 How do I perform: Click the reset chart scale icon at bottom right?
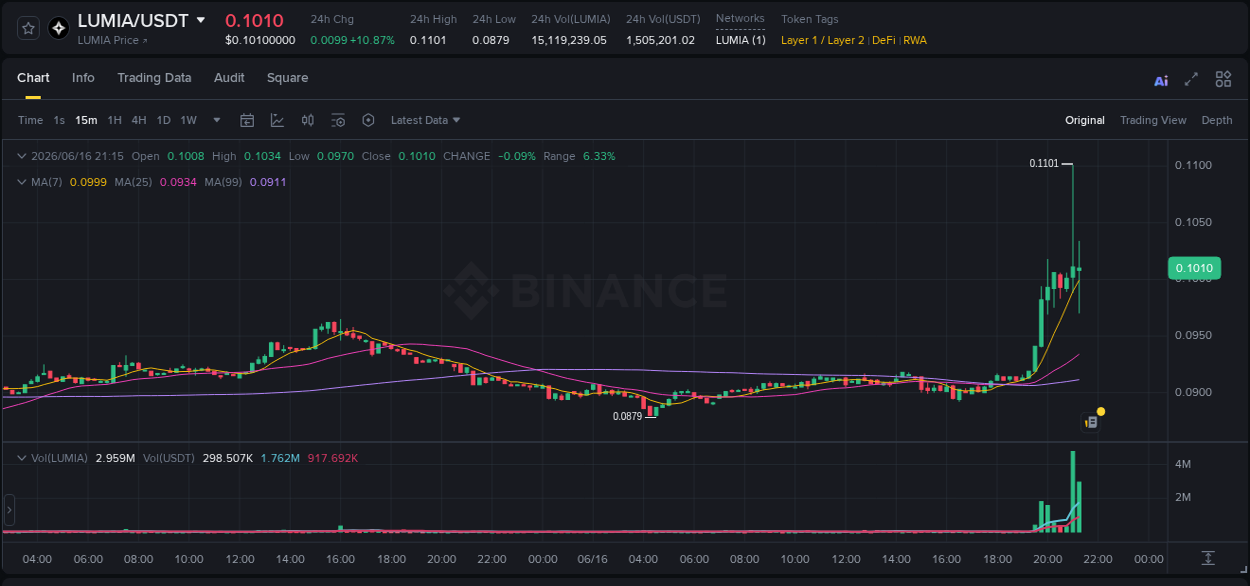point(1208,557)
